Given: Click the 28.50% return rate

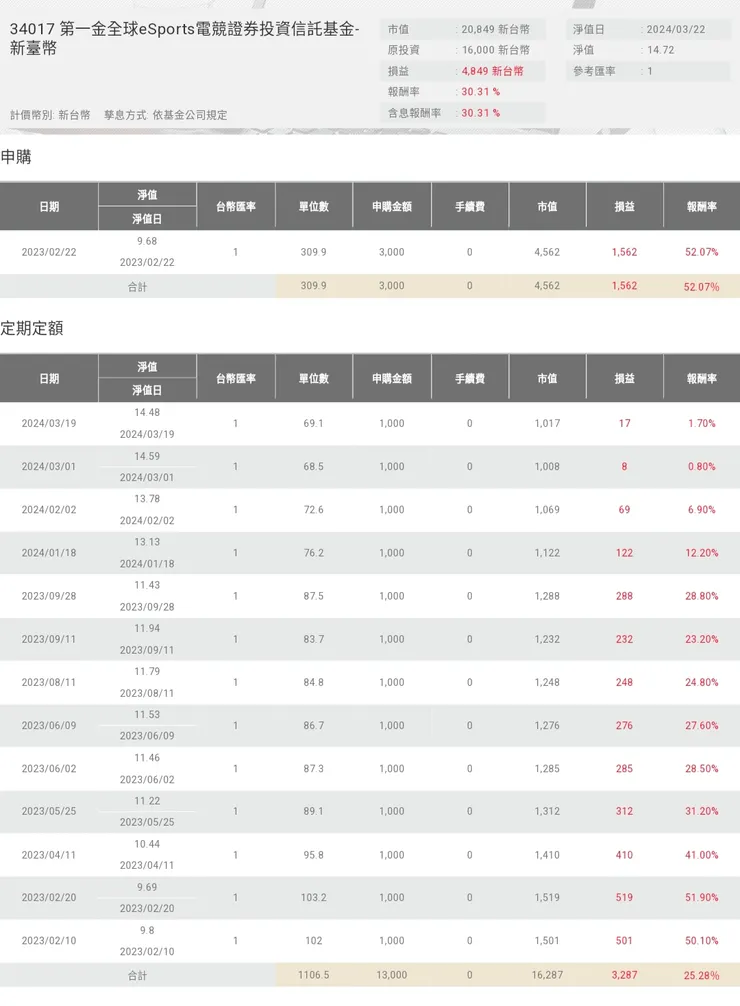Looking at the screenshot, I should 701,768.
